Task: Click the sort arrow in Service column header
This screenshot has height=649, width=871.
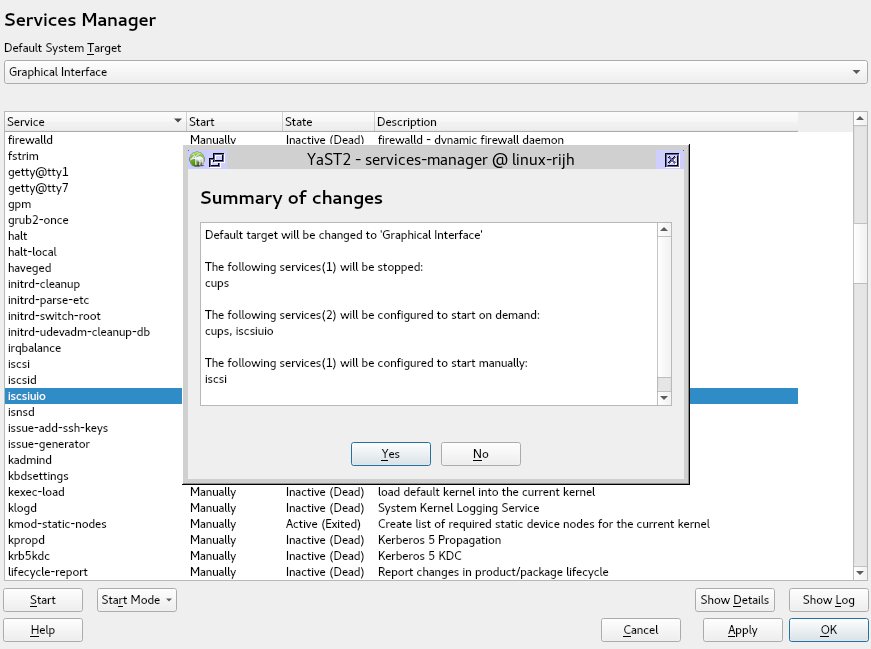Action: tap(178, 122)
